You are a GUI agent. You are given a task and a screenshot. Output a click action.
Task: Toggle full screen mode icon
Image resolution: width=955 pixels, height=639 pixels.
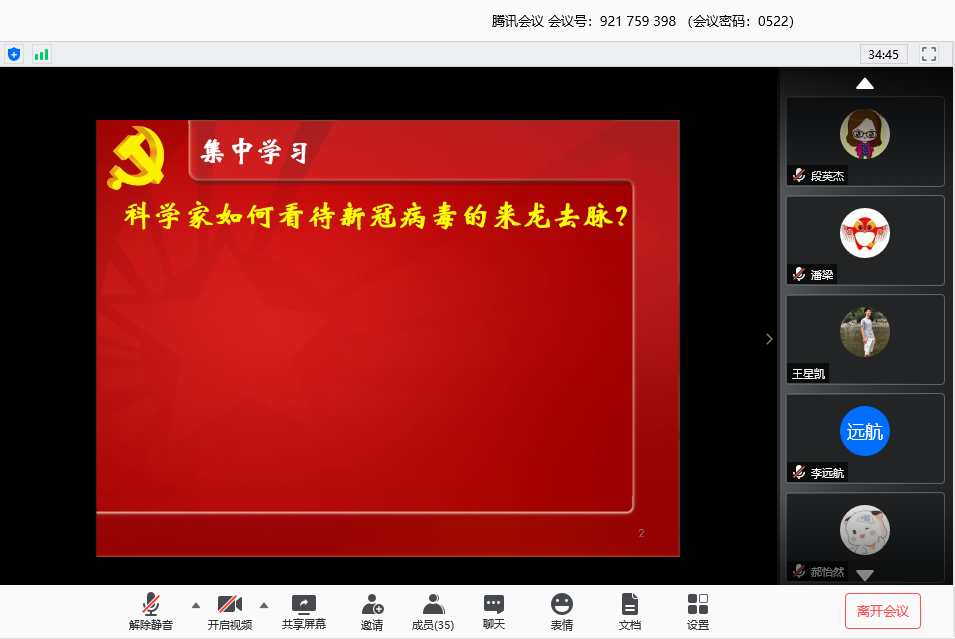click(928, 54)
